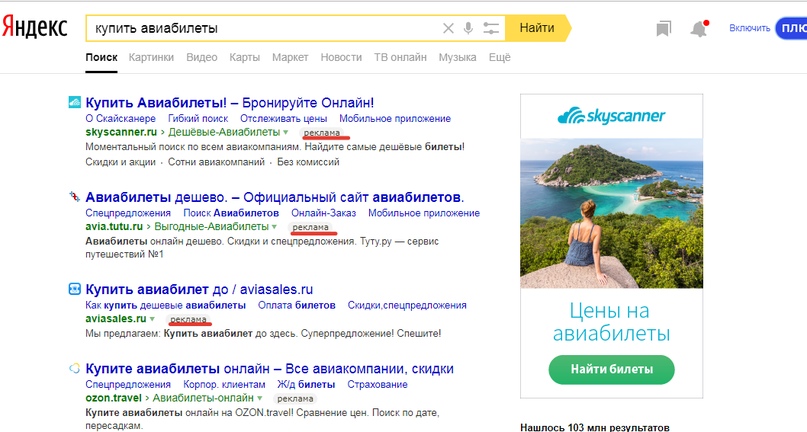Click the tutu.ru favicon beside second result
Image resolution: width=807 pixels, height=432 pixels.
tap(75, 196)
